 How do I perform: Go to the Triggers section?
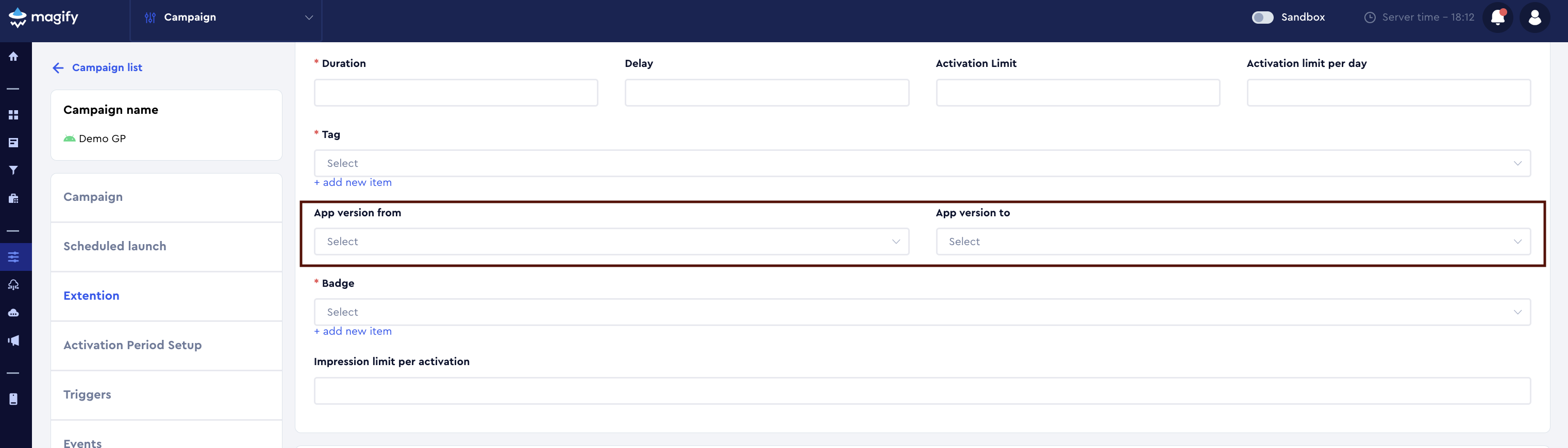166,394
